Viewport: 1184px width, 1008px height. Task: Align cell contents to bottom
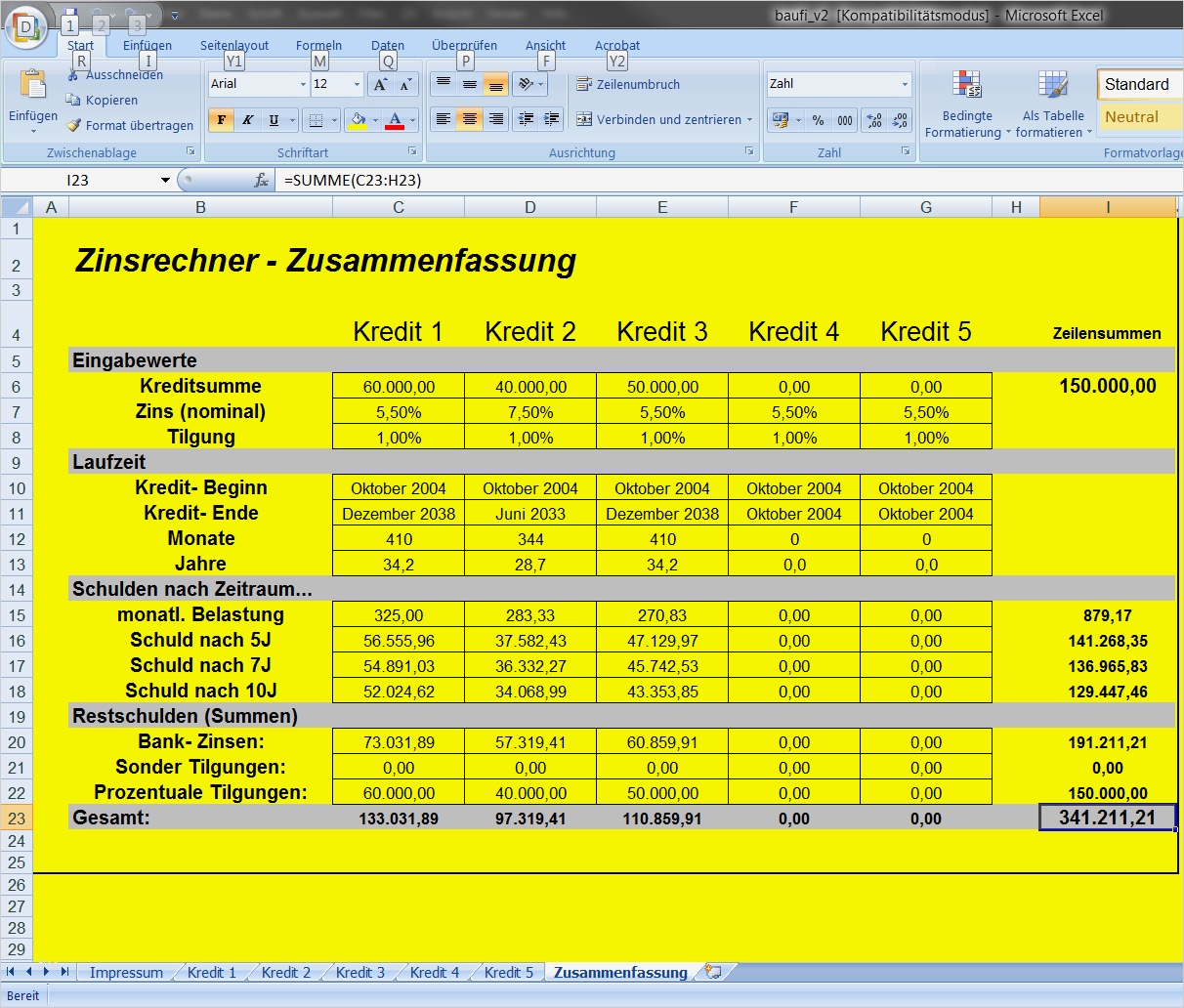(x=496, y=85)
